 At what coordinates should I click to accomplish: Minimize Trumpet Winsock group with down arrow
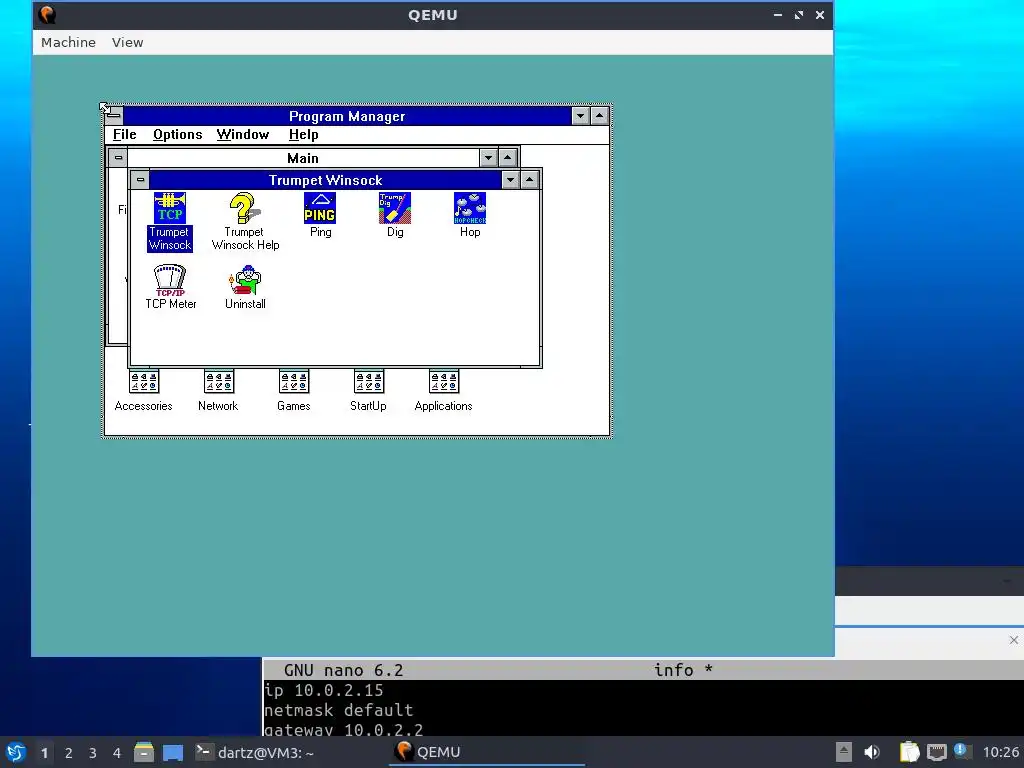[x=511, y=180]
